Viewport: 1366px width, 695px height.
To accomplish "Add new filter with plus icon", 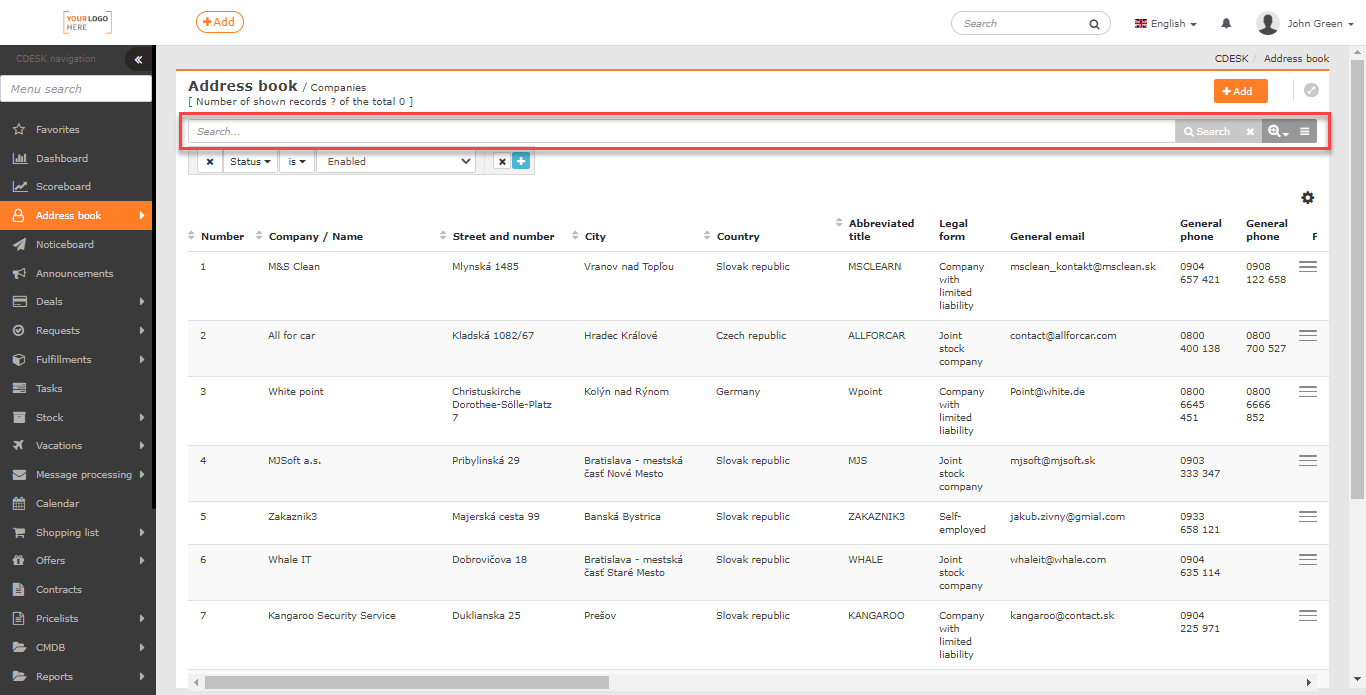I will point(521,161).
